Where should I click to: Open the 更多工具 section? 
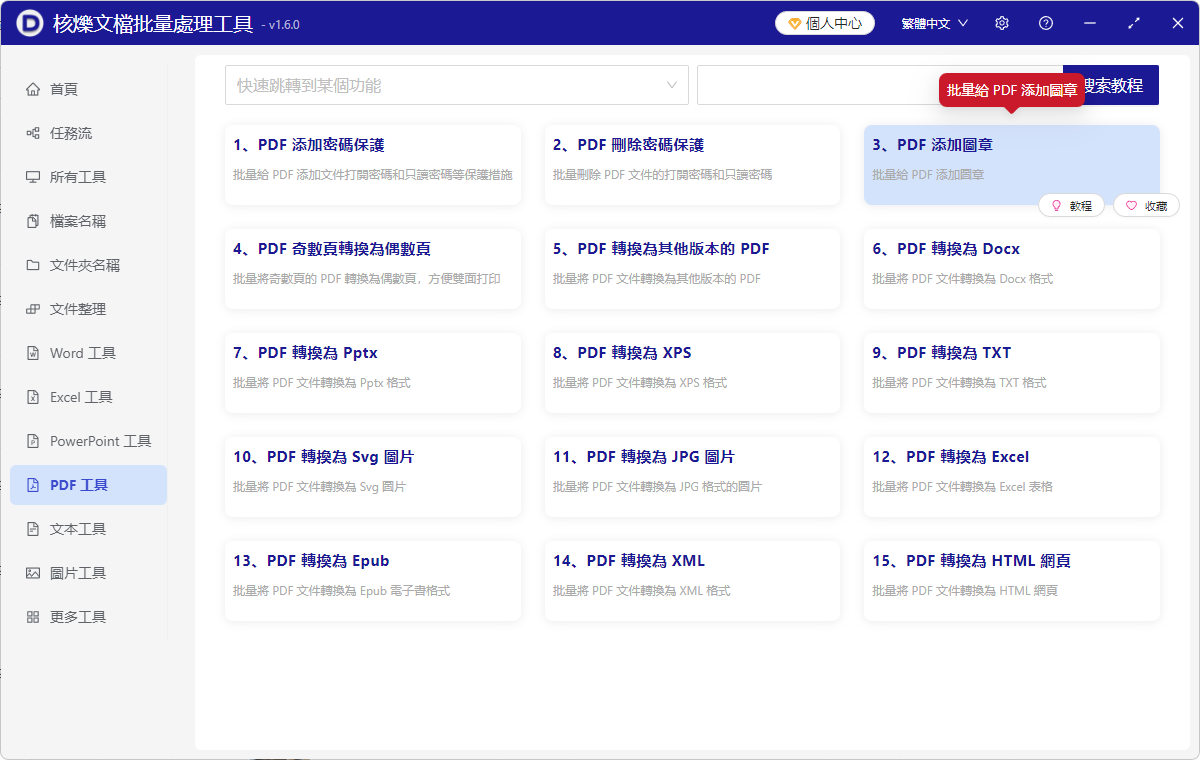tap(88, 616)
